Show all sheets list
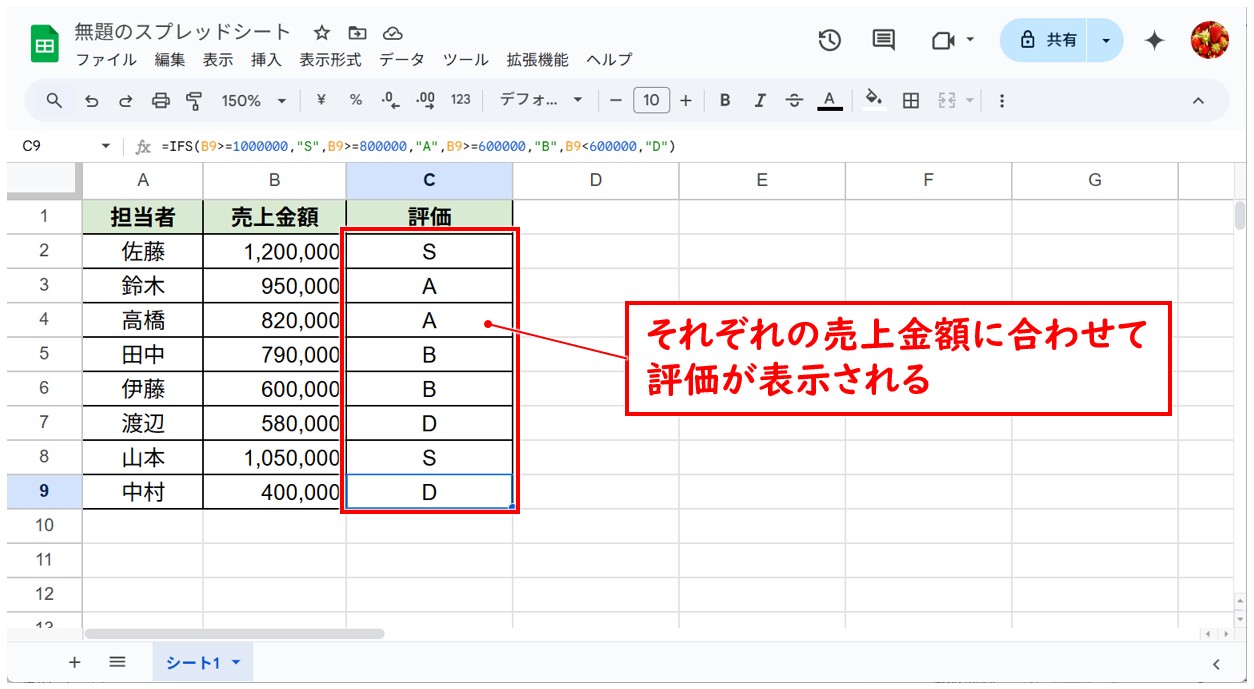 point(117,662)
